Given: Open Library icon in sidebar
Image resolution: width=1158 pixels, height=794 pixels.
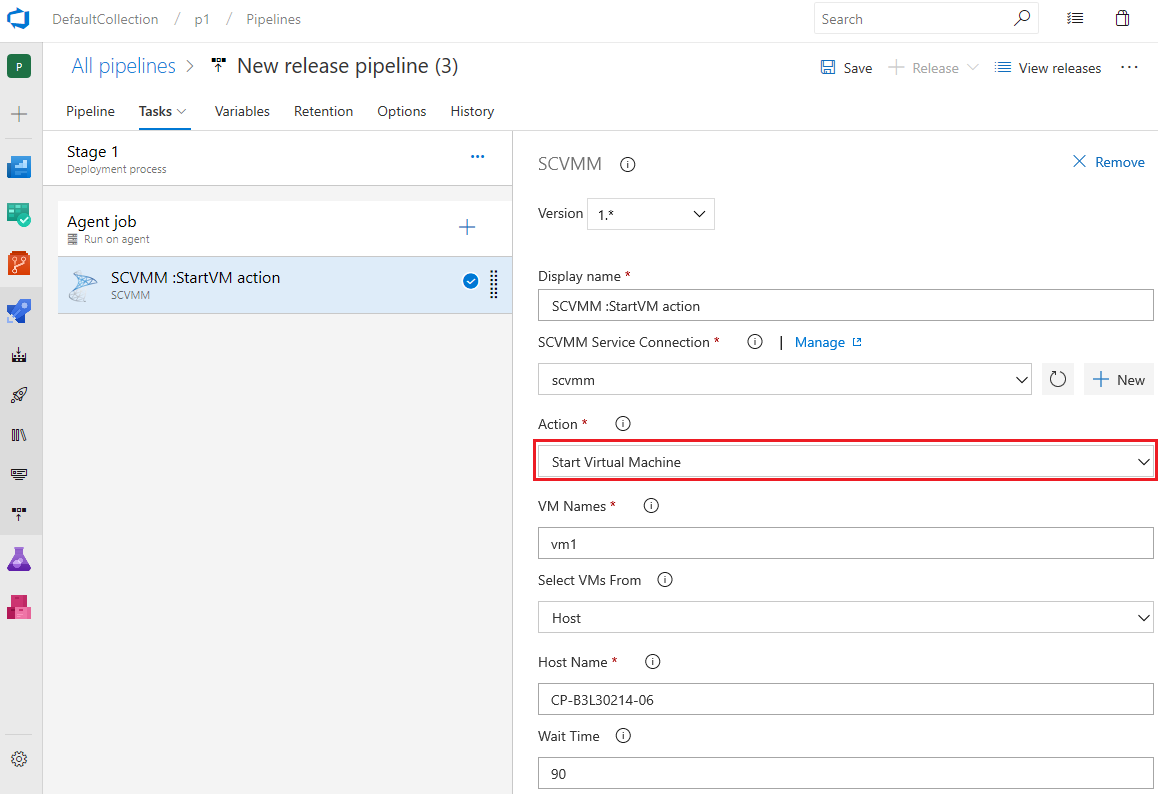Looking at the screenshot, I should [x=19, y=435].
